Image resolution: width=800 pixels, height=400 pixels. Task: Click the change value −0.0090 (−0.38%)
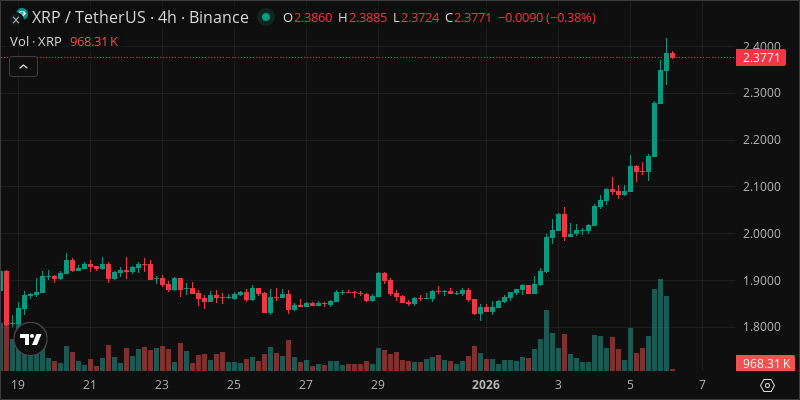pyautogui.click(x=546, y=18)
